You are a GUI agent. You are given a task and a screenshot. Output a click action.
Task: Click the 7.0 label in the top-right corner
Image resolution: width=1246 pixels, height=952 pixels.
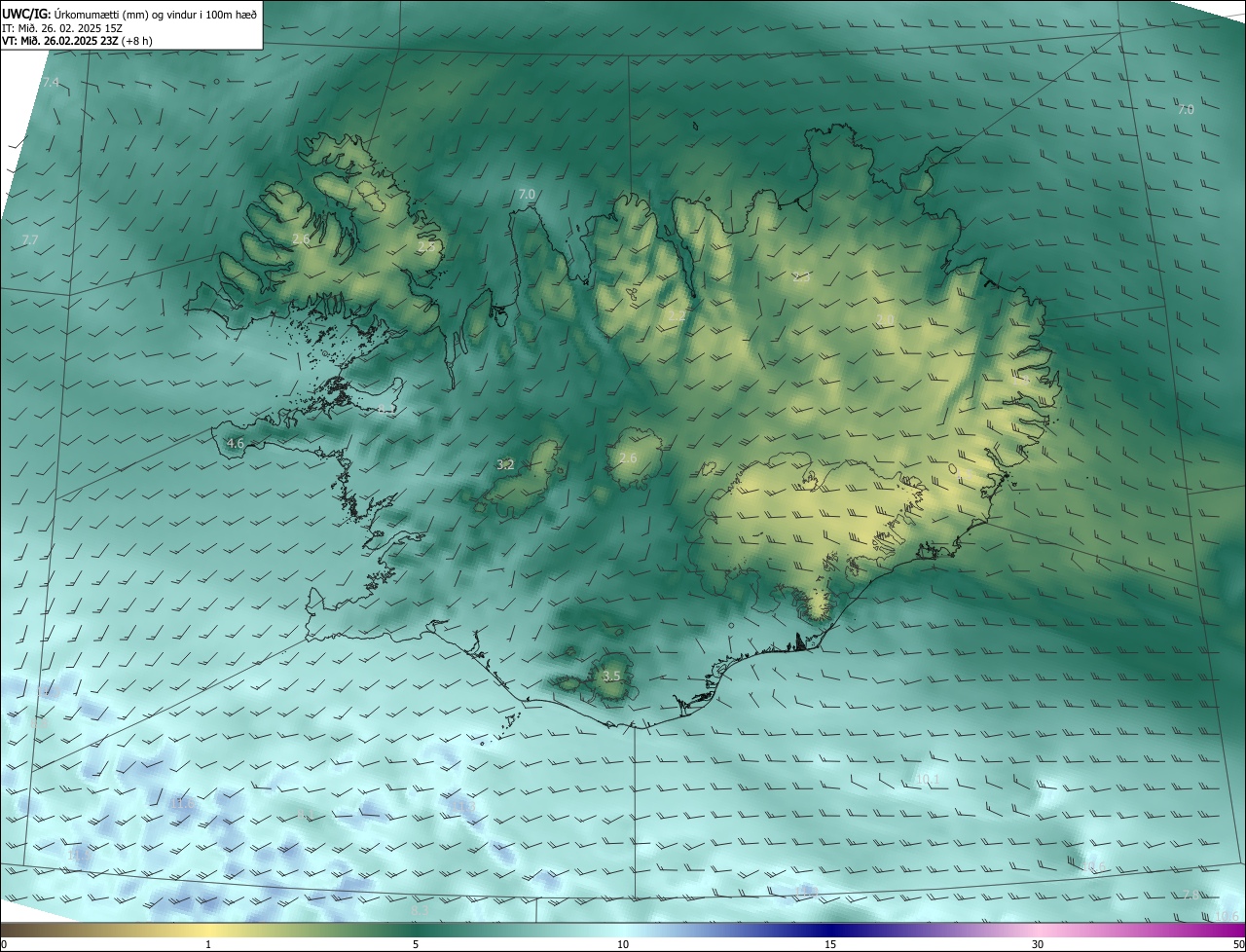[1186, 110]
